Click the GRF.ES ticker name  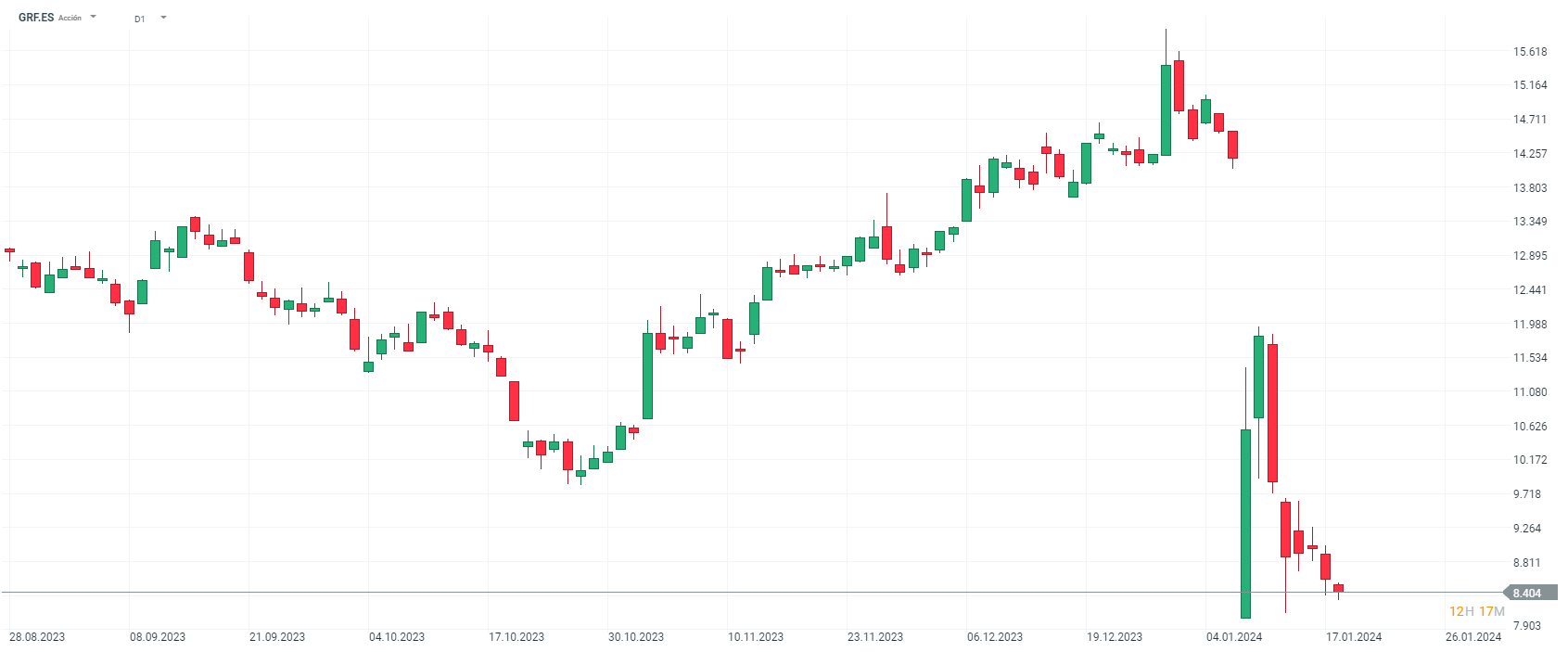point(36,18)
